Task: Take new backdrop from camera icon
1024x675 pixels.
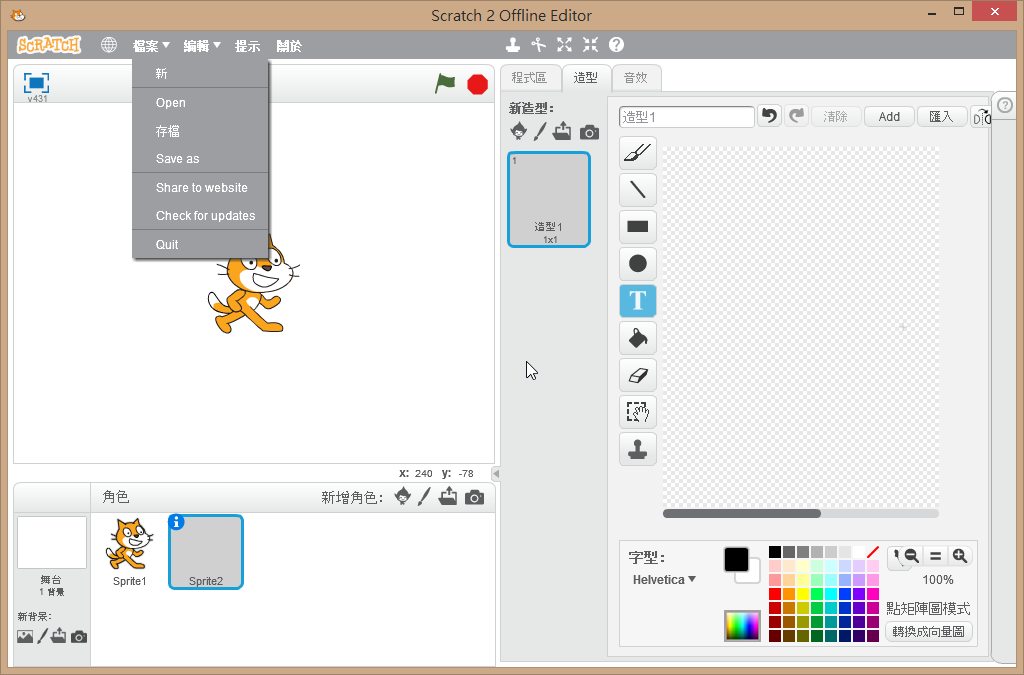Action: [79, 636]
